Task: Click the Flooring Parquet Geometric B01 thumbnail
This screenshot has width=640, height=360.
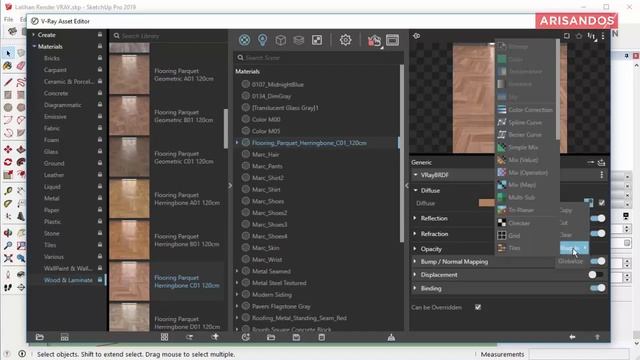Action: point(129,116)
